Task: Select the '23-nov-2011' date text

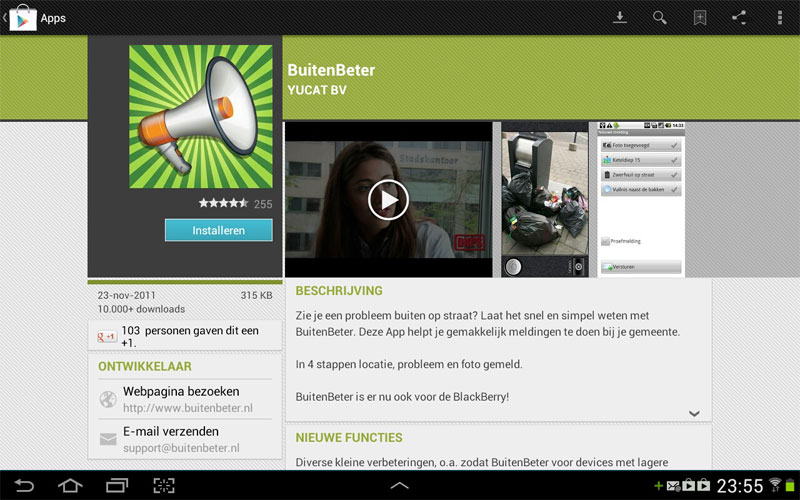Action: click(x=127, y=295)
